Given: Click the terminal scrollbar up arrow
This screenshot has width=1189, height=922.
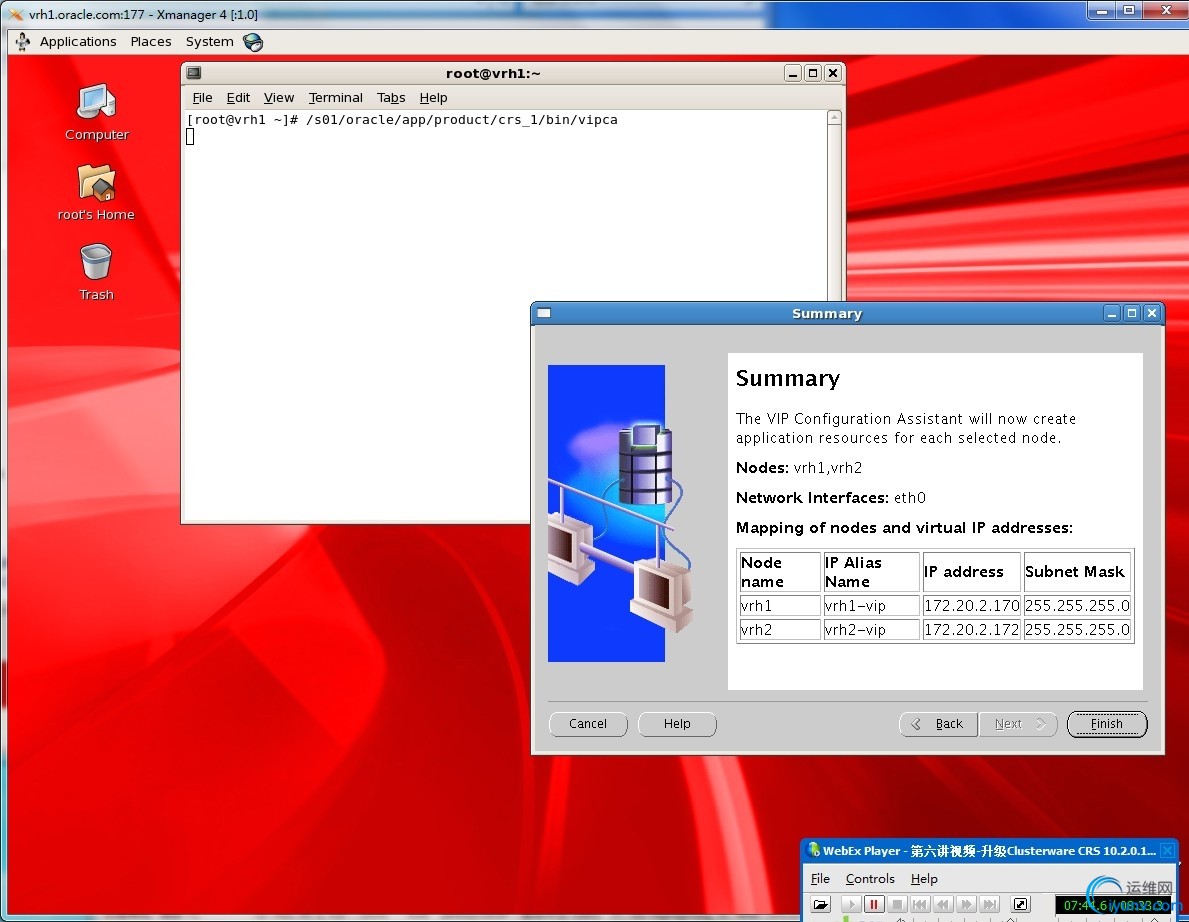Looking at the screenshot, I should coord(834,118).
